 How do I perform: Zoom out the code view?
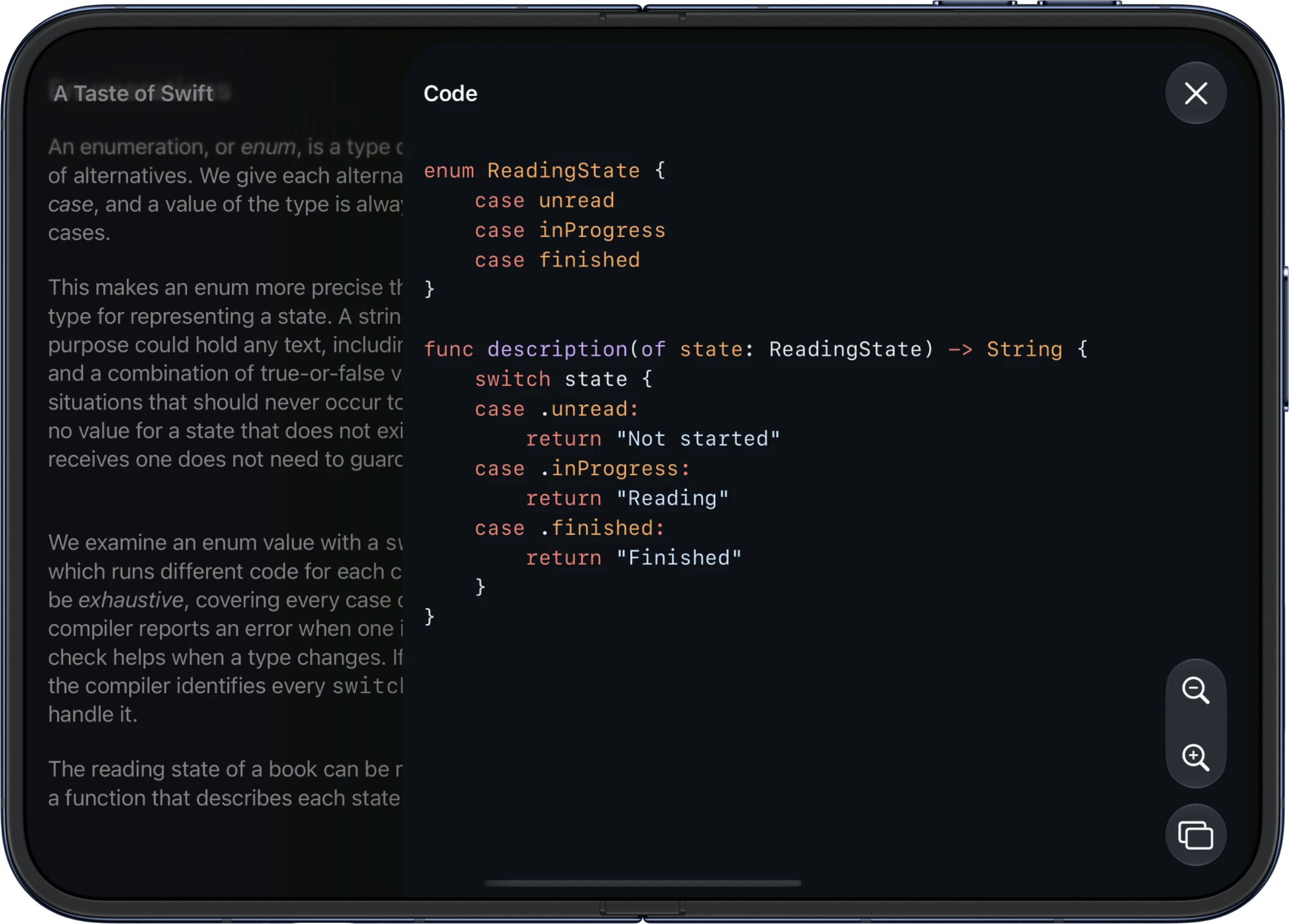(1195, 690)
